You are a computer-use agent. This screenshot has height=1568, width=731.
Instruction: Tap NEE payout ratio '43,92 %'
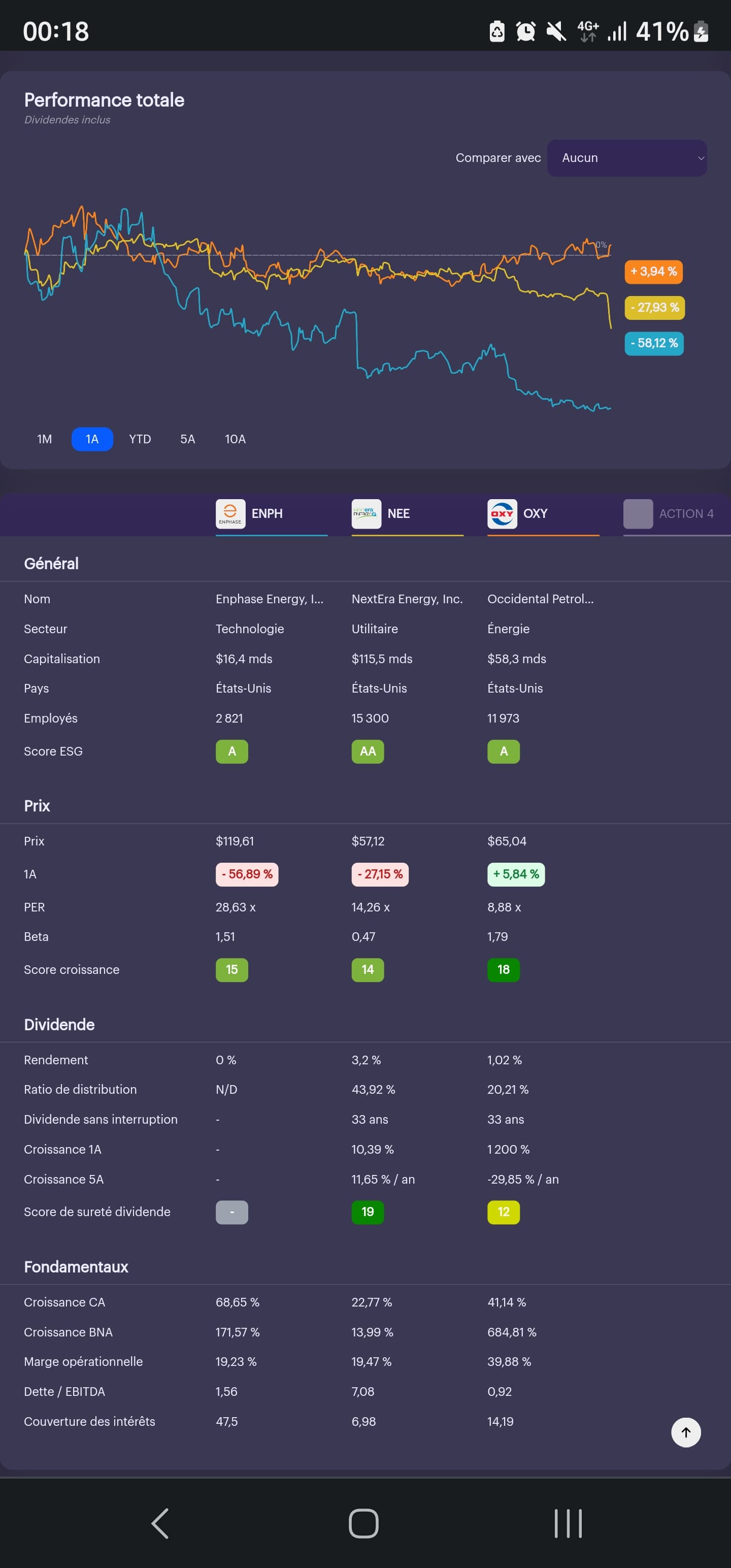(x=373, y=1090)
